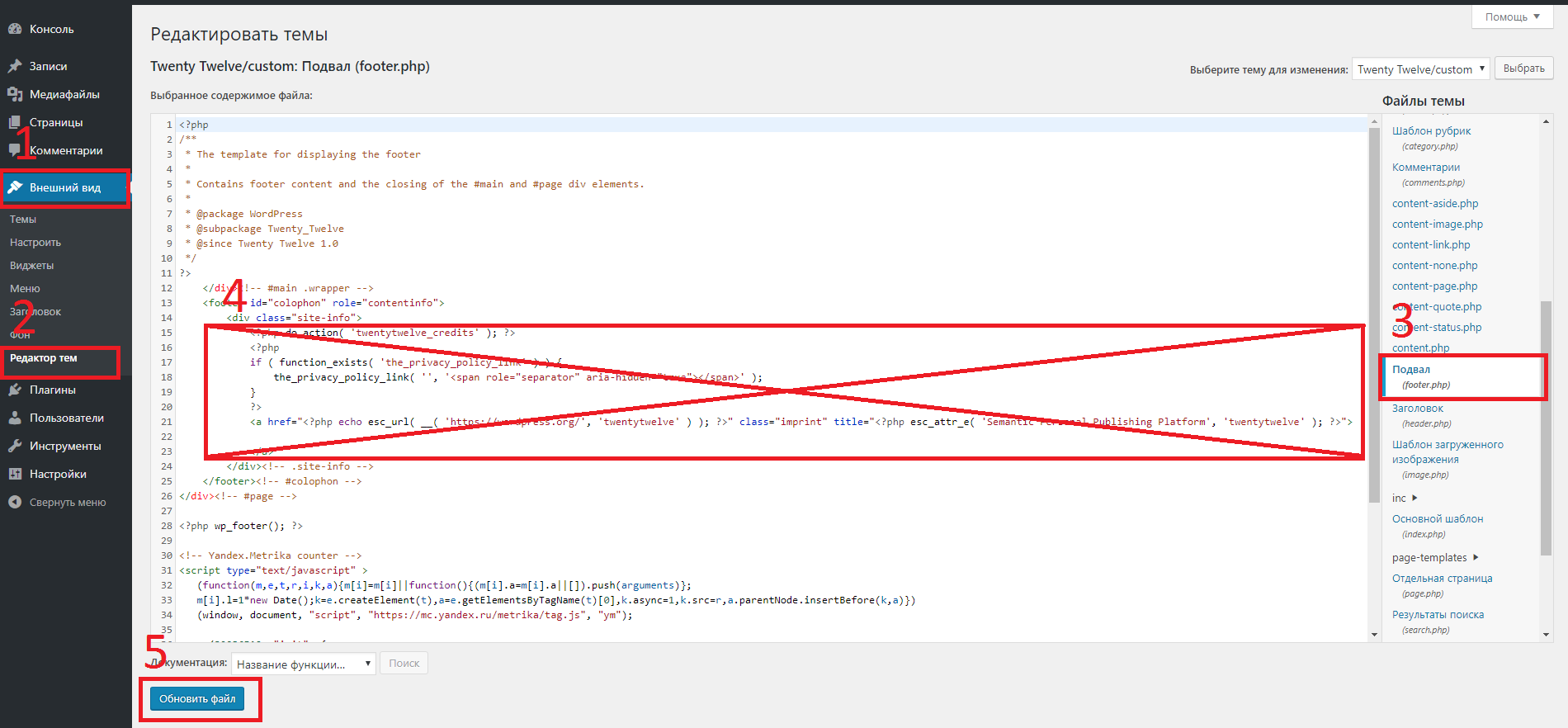Click the Консоль dashboard icon
The image size is (1568, 728).
[x=15, y=29]
